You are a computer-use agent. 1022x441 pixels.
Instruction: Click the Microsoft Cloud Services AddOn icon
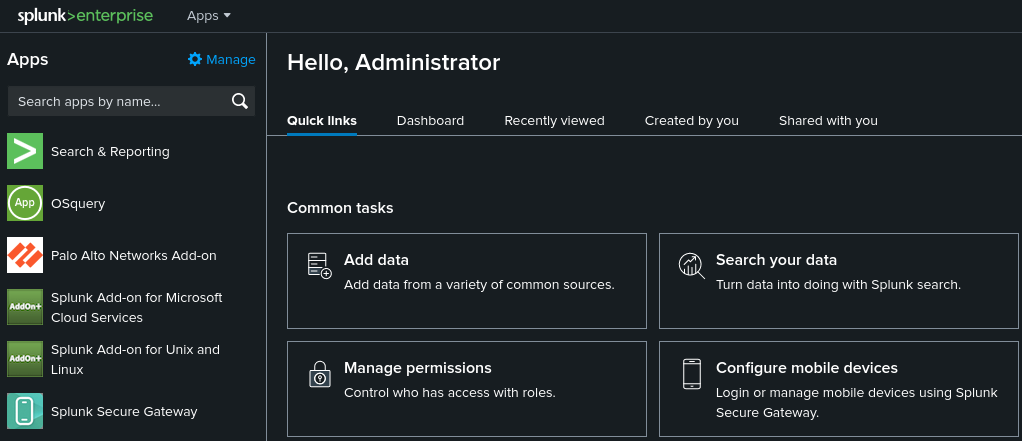[25, 307]
